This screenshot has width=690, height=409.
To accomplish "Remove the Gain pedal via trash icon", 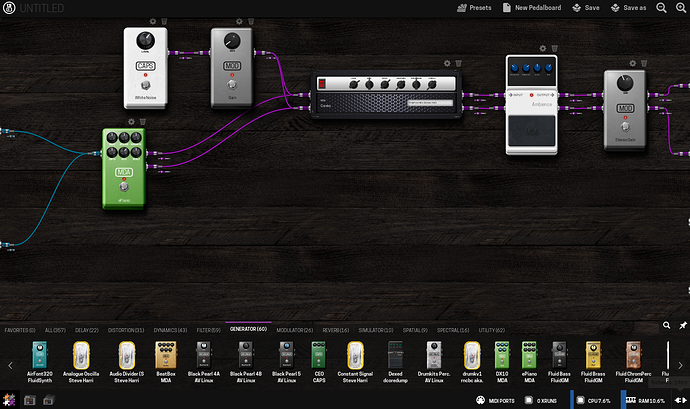I will click(x=251, y=21).
